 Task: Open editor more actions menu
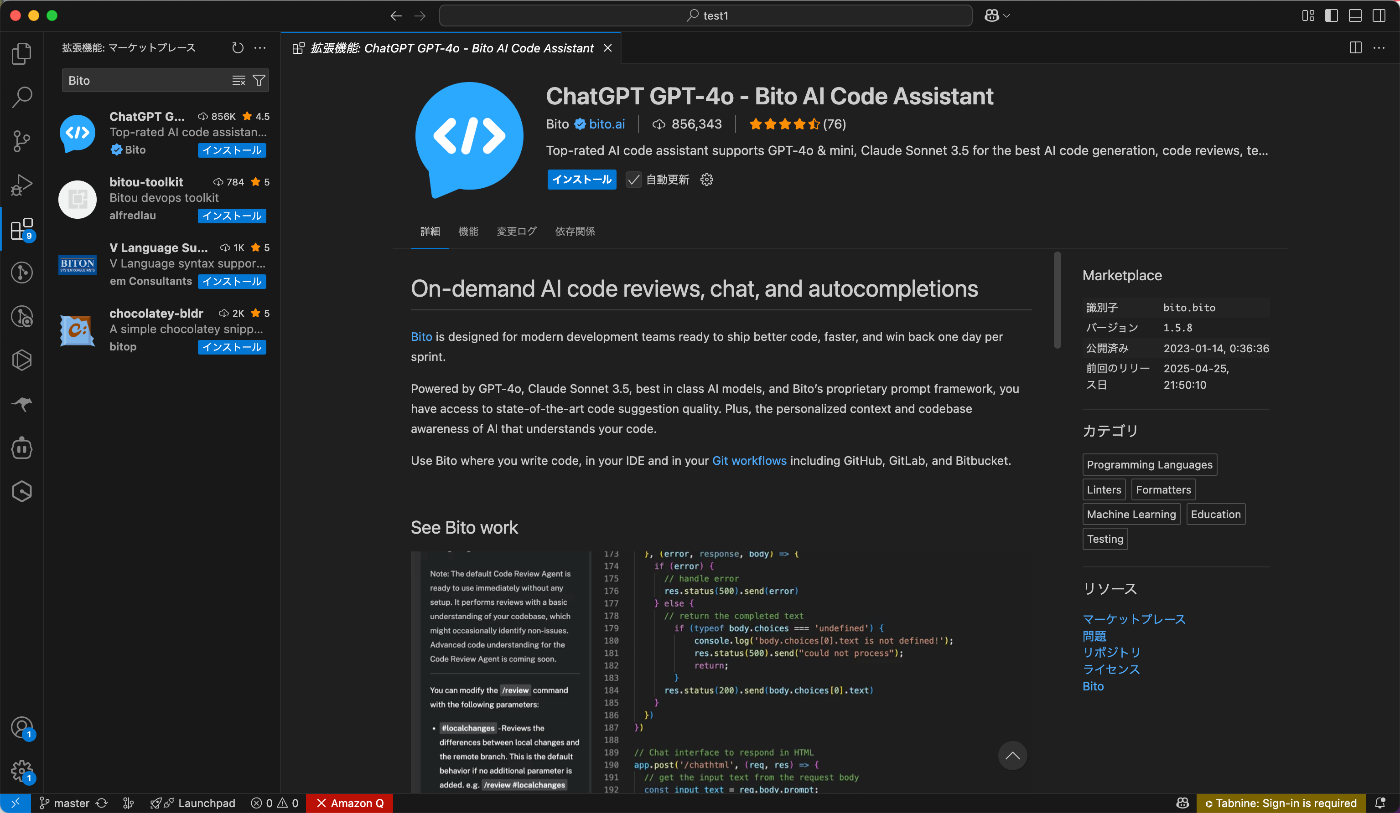pyautogui.click(x=1380, y=47)
